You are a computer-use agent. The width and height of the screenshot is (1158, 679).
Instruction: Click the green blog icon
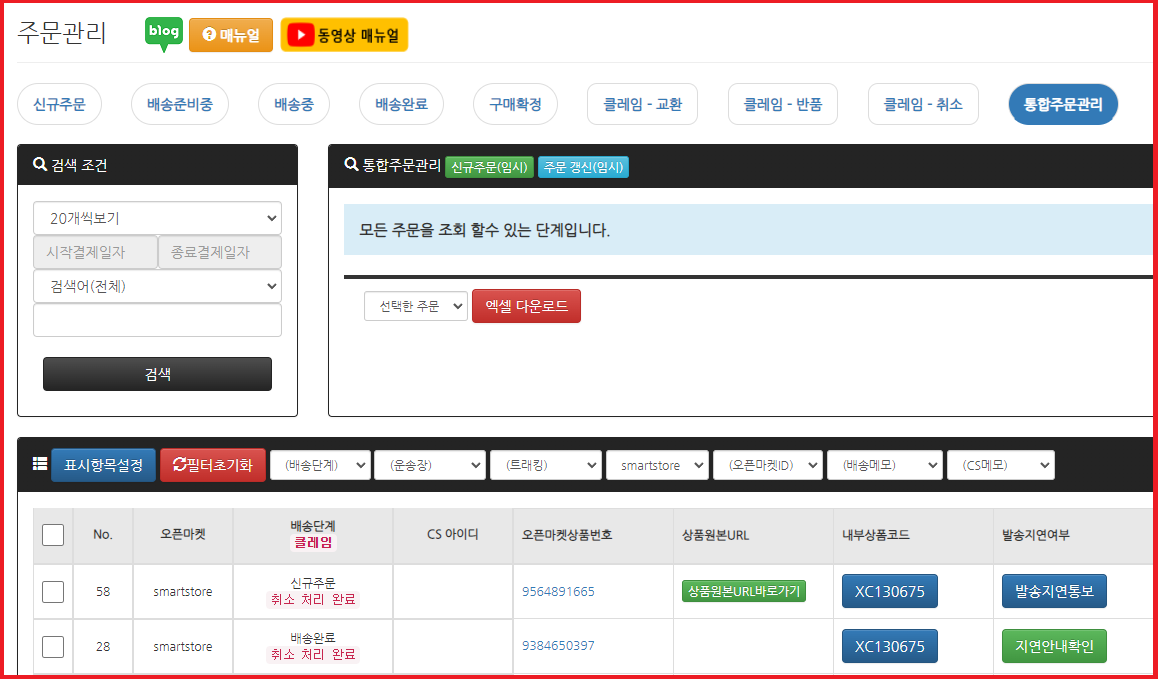point(163,33)
